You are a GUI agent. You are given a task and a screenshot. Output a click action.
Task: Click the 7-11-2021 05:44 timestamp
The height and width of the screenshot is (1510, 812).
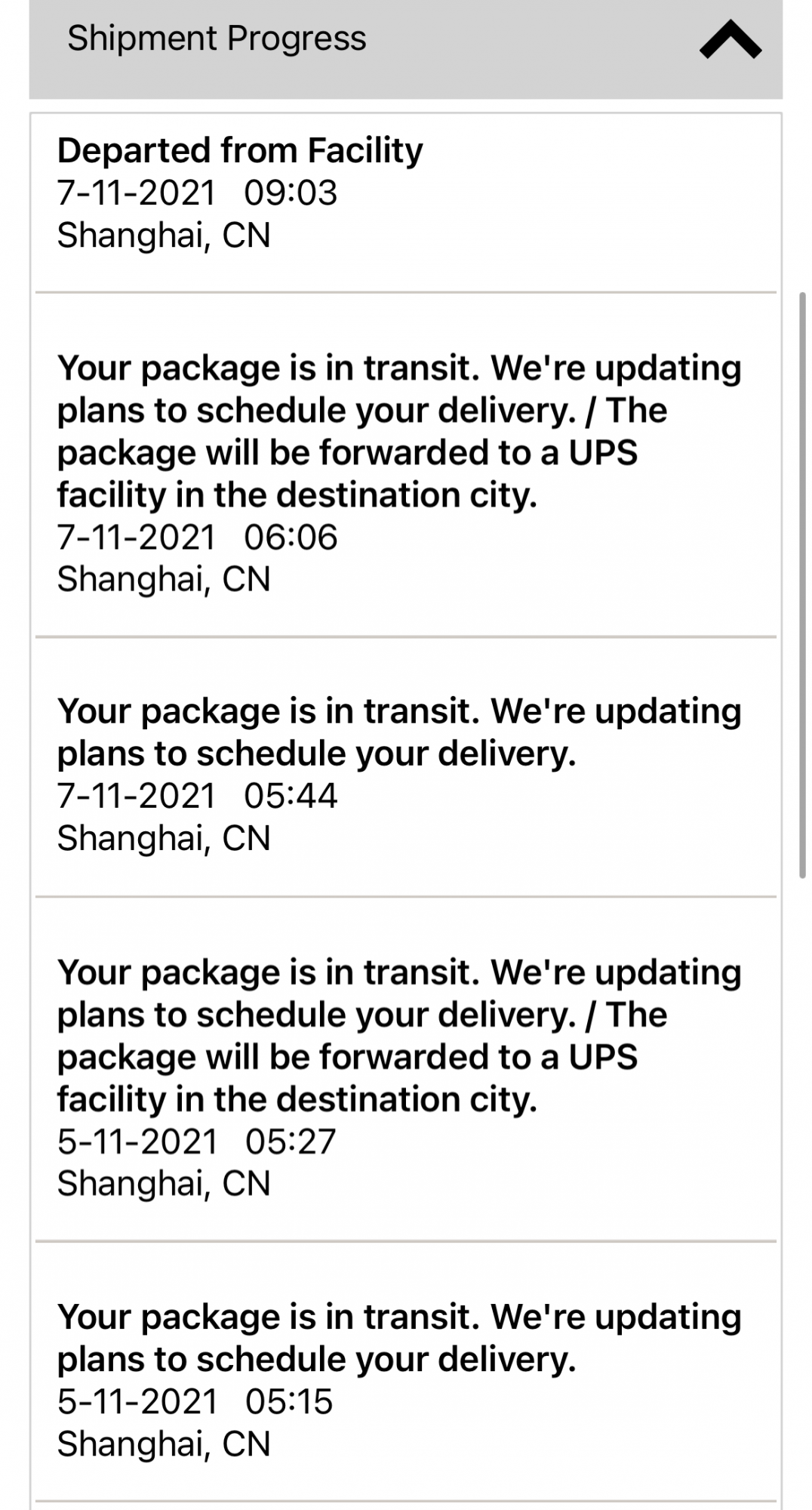[197, 796]
